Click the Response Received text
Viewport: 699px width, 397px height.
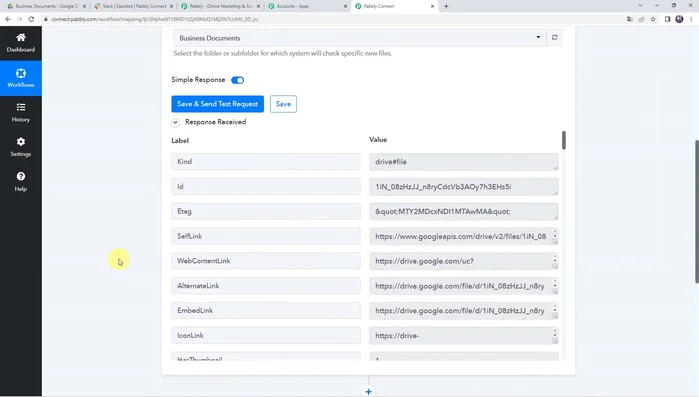[215, 122]
